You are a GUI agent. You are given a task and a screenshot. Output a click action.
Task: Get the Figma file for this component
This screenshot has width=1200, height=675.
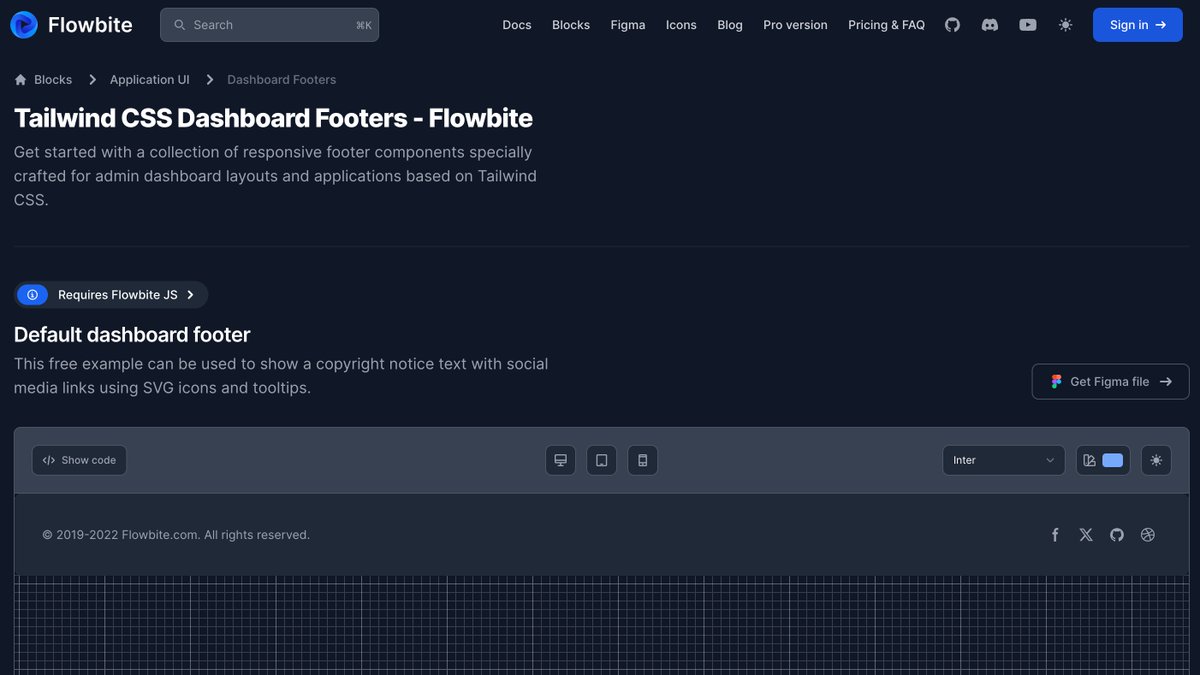pyautogui.click(x=1110, y=381)
